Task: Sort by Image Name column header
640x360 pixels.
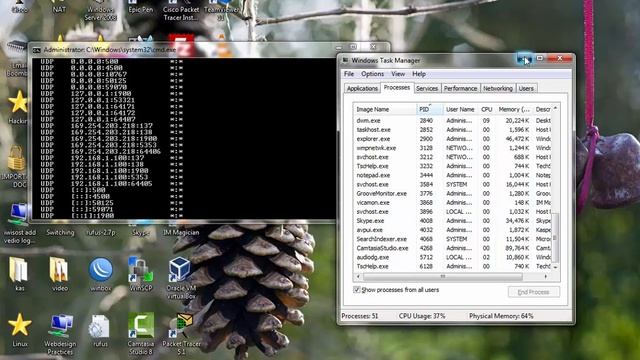Action: pos(384,109)
